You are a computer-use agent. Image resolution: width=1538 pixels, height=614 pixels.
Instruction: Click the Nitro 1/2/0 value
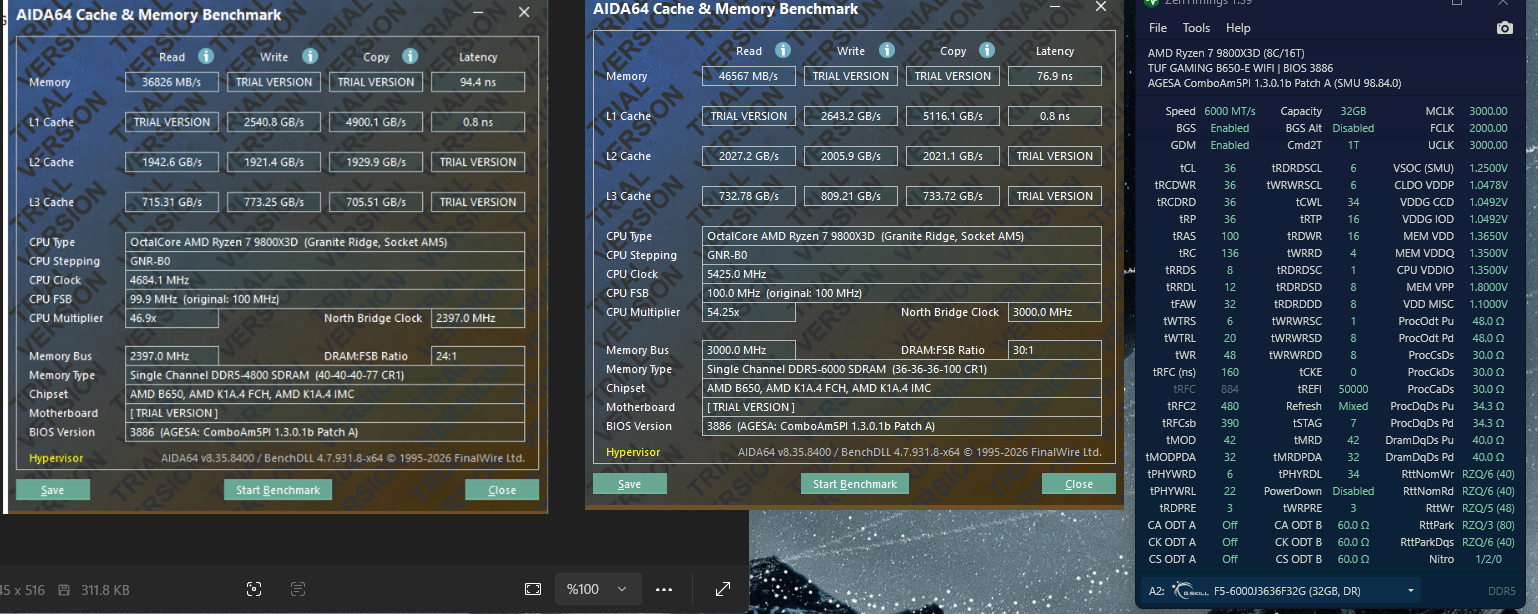(x=1490, y=559)
